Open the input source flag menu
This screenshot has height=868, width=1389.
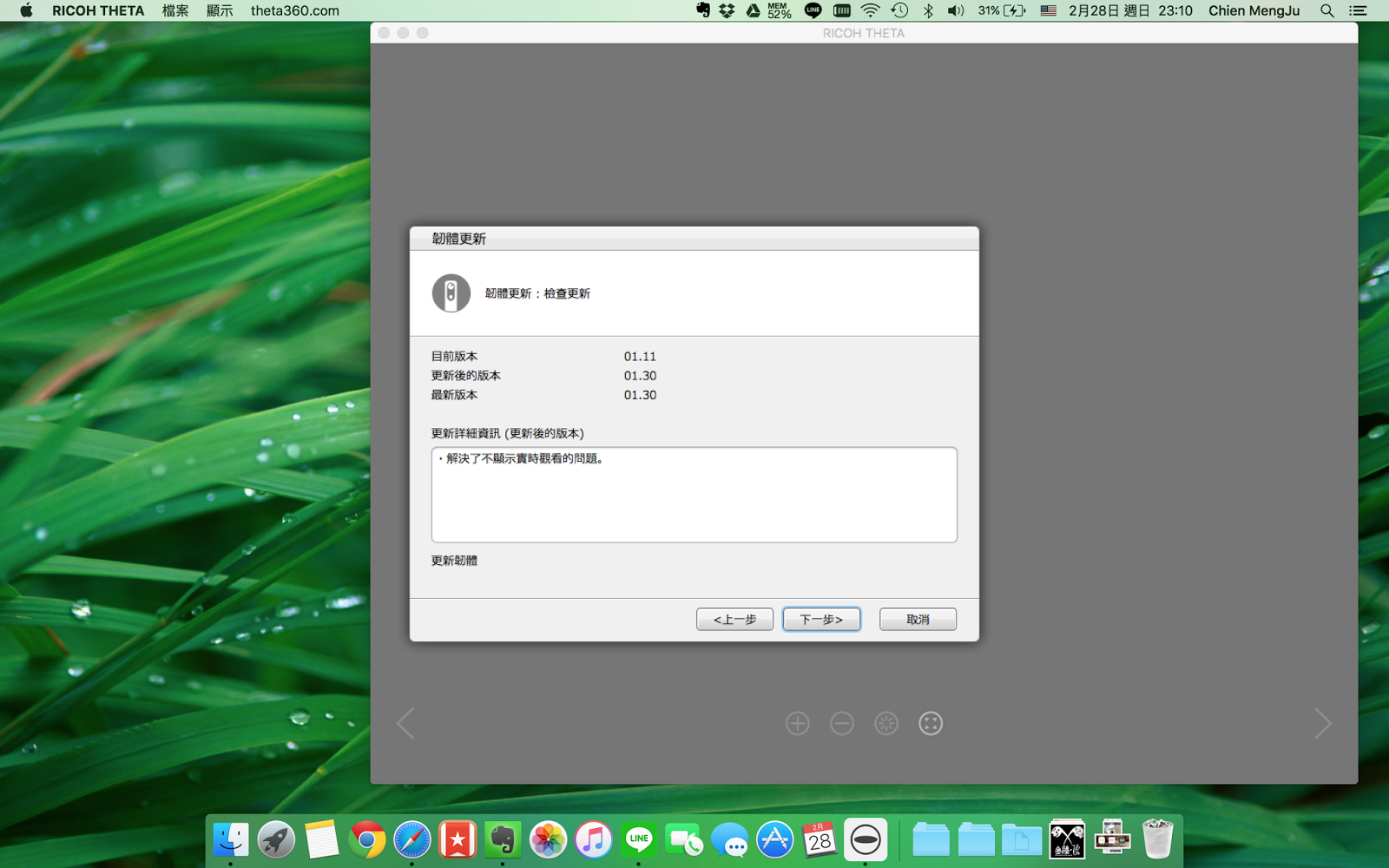tap(1049, 10)
